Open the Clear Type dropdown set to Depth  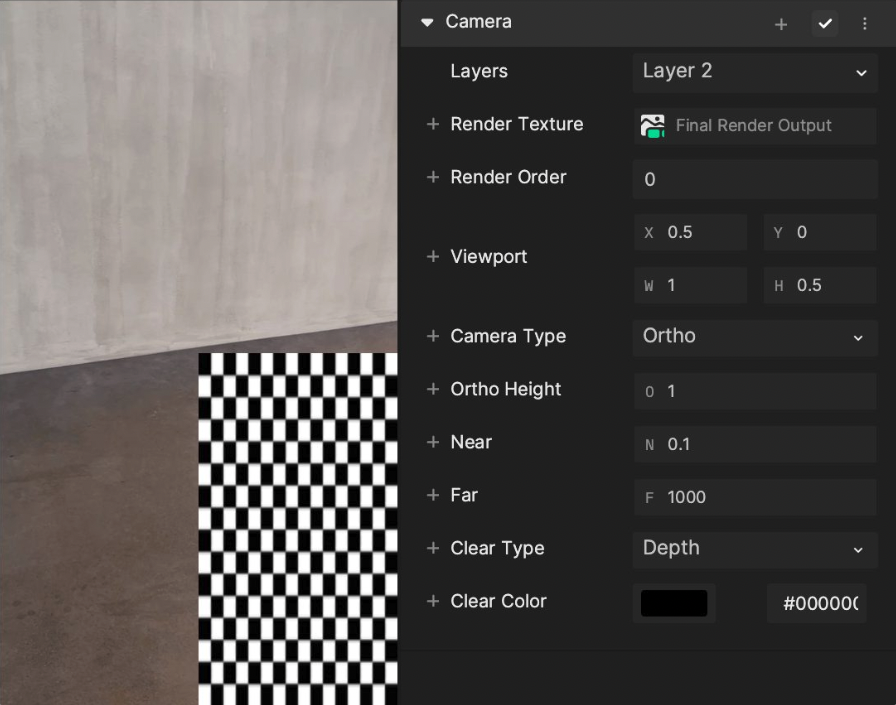click(x=754, y=549)
